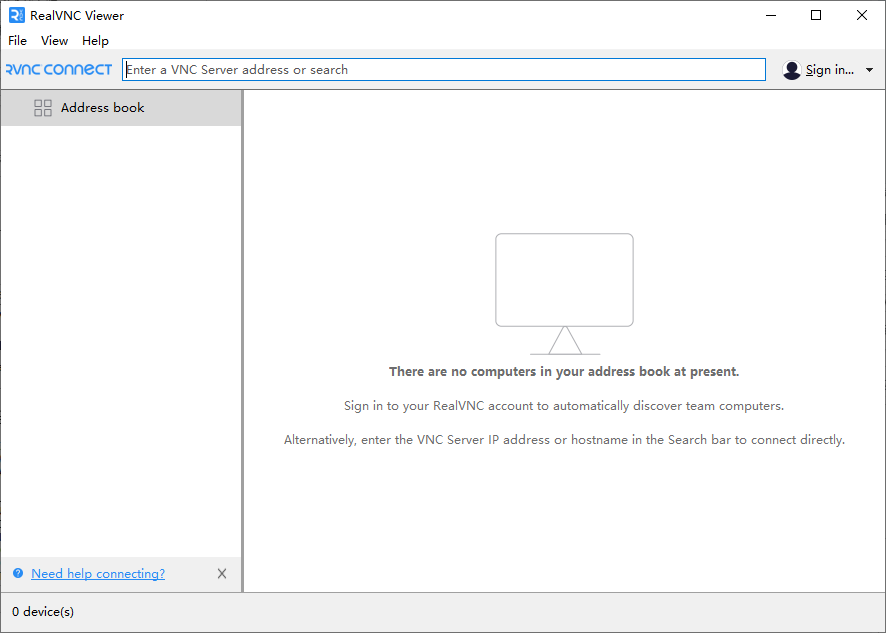Click the empty address book list pane
The width and height of the screenshot is (886, 633).
(120, 340)
